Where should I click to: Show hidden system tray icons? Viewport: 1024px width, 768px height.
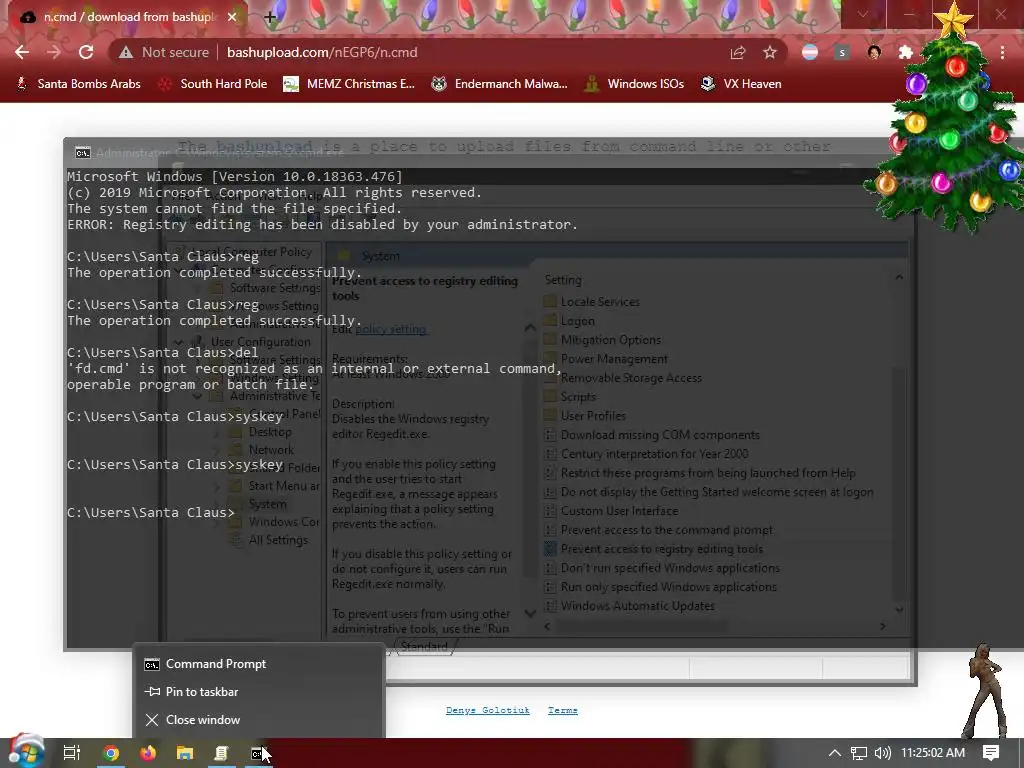click(x=835, y=753)
